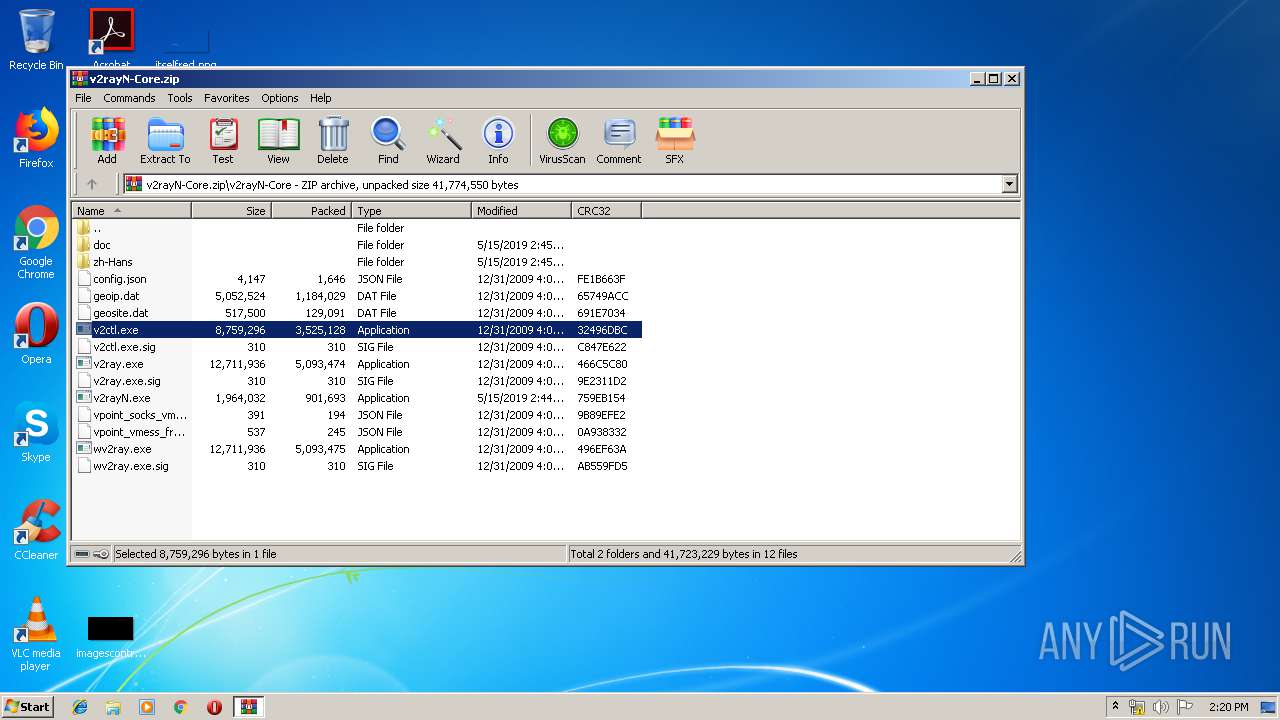Go up one folder level arrow
This screenshot has width=1280, height=720.
click(92, 184)
